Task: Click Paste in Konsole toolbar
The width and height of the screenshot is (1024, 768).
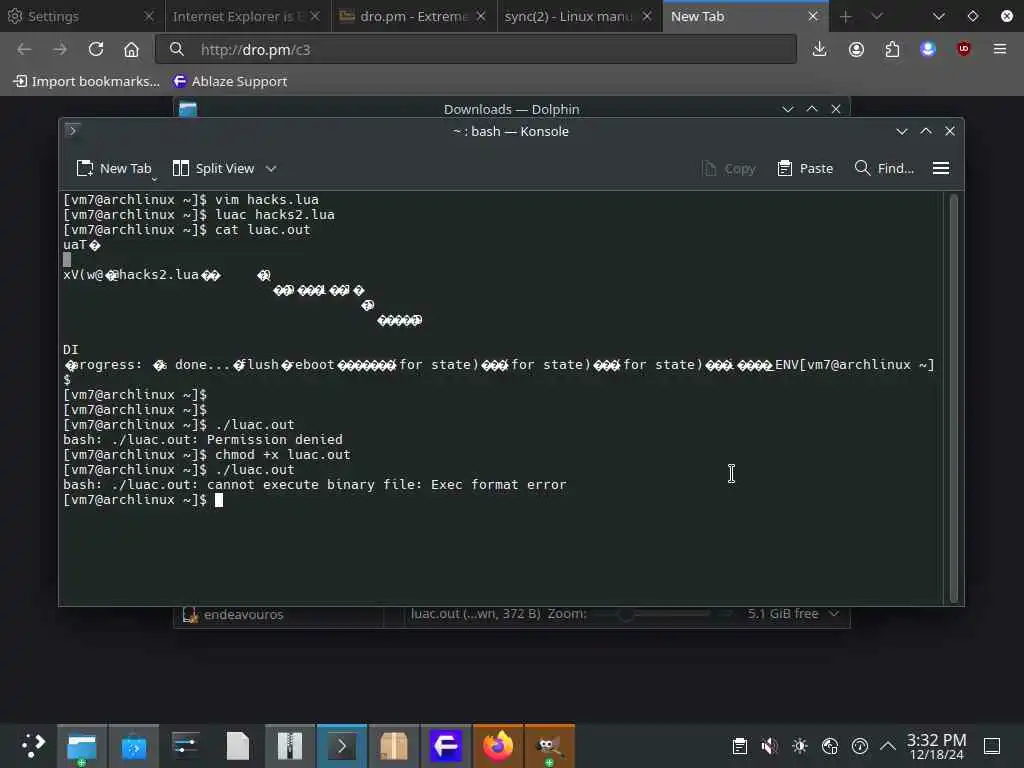Action: [x=805, y=168]
